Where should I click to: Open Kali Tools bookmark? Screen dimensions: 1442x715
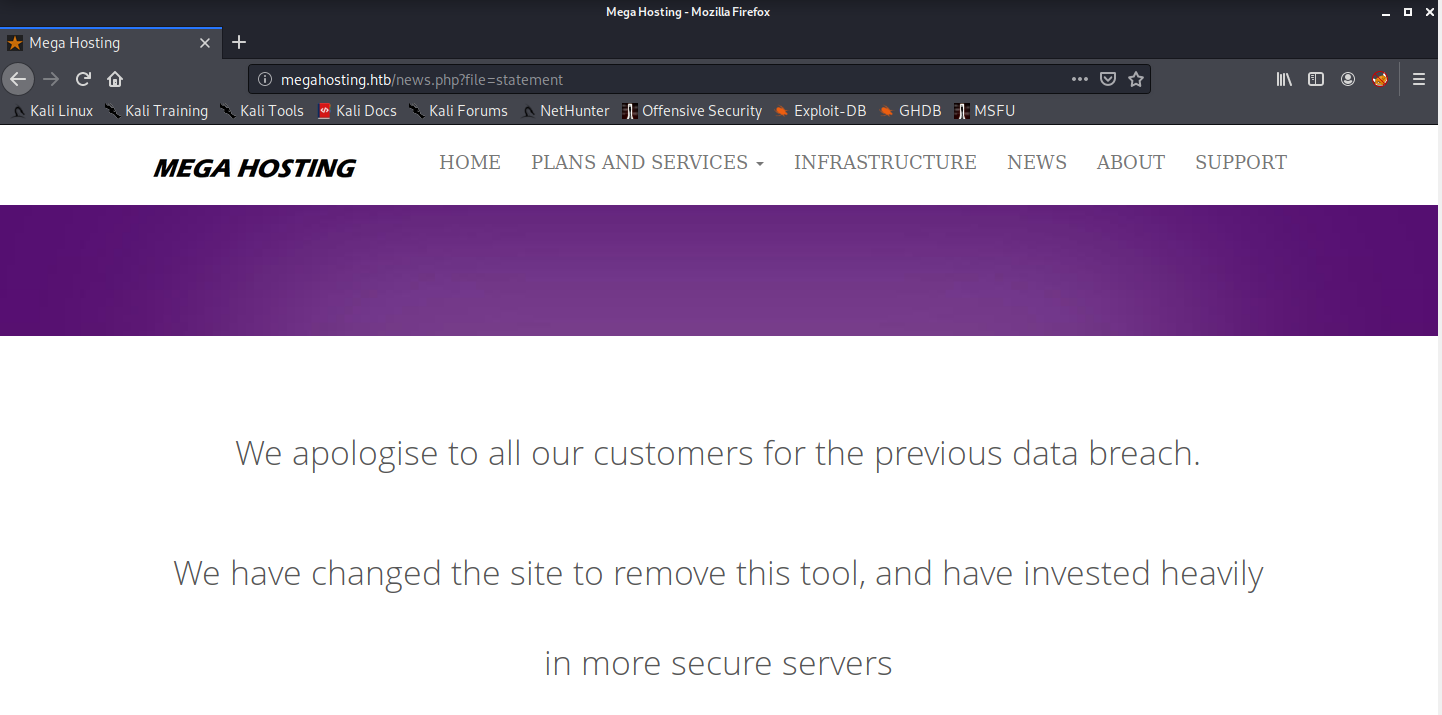[x=262, y=111]
